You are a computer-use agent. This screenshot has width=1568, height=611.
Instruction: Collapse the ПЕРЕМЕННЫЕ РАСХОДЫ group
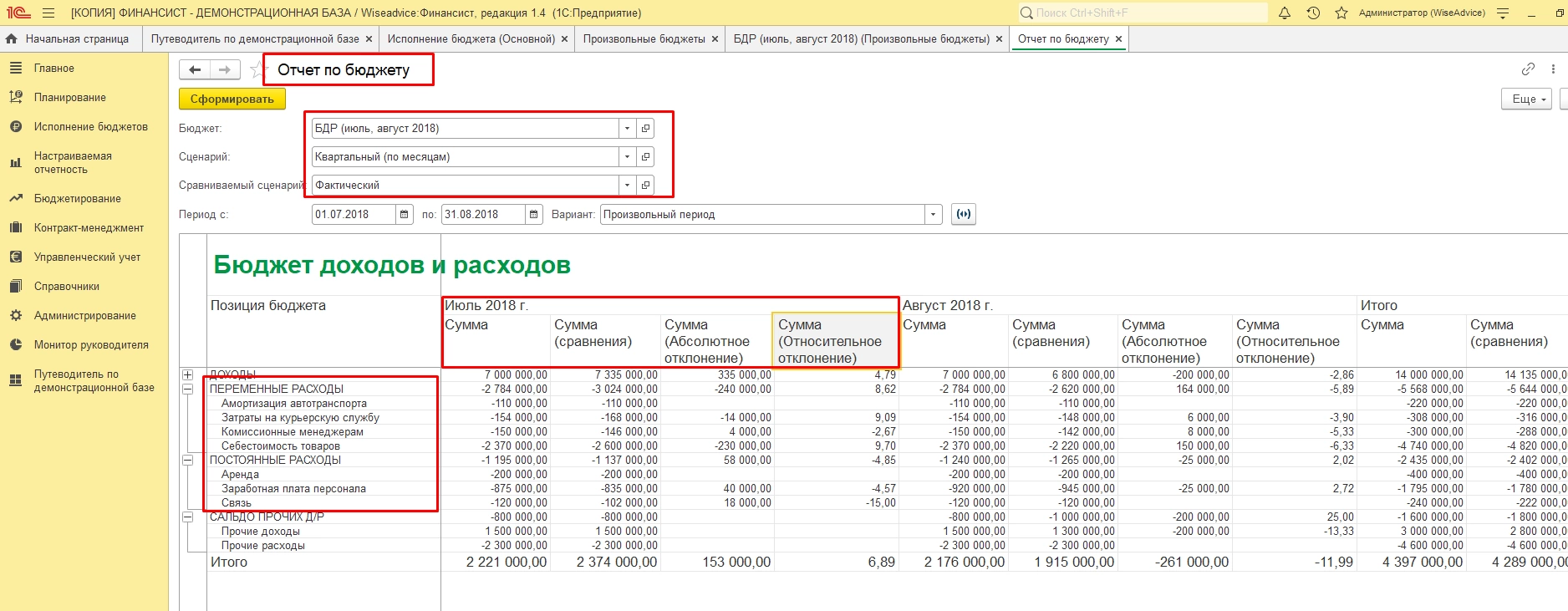[x=188, y=390]
